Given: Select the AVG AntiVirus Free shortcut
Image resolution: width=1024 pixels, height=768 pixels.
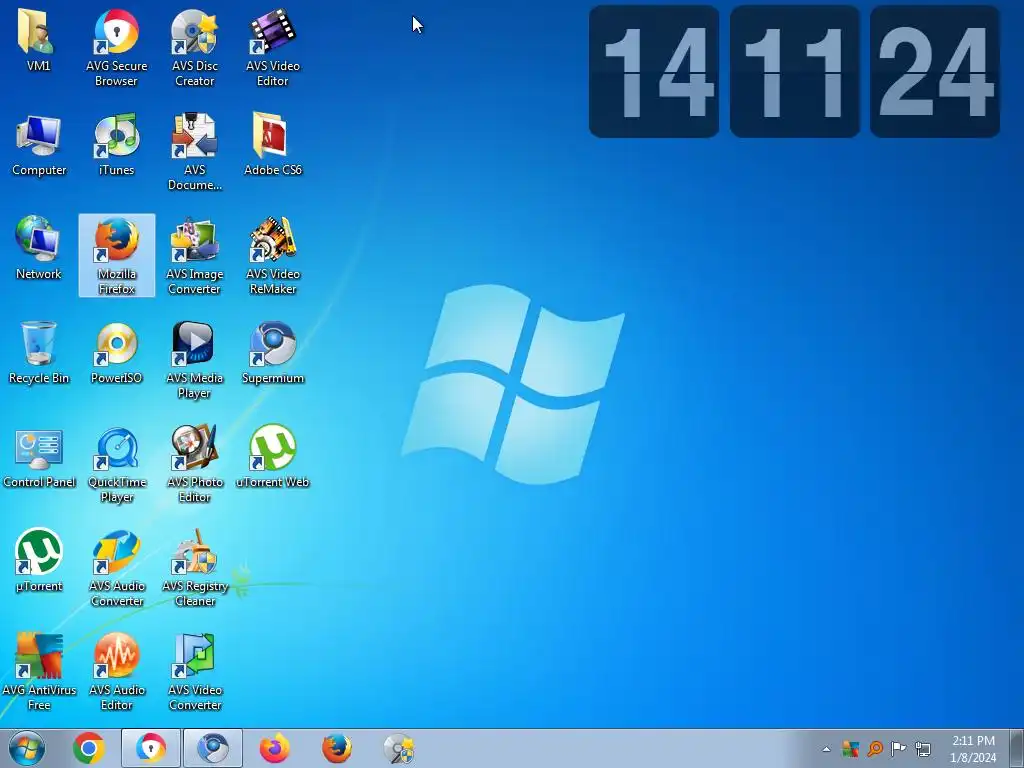Looking at the screenshot, I should click(39, 672).
